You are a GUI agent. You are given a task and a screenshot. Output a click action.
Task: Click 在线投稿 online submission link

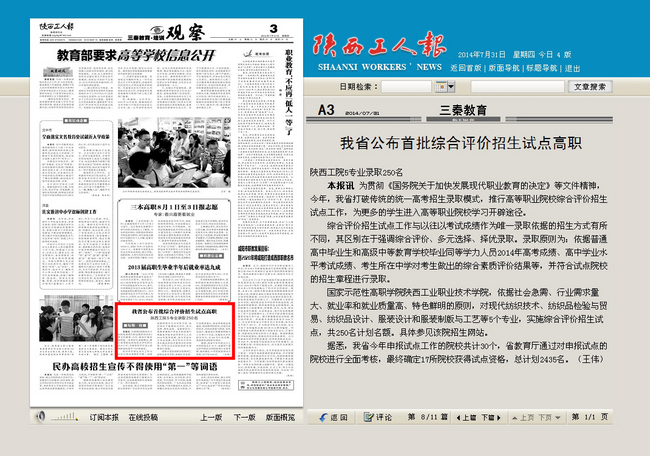144,416
